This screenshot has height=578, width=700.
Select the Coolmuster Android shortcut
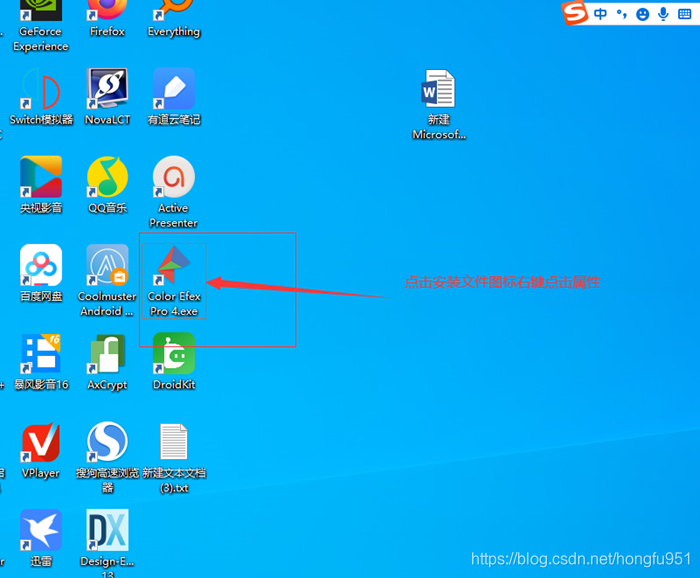click(107, 280)
